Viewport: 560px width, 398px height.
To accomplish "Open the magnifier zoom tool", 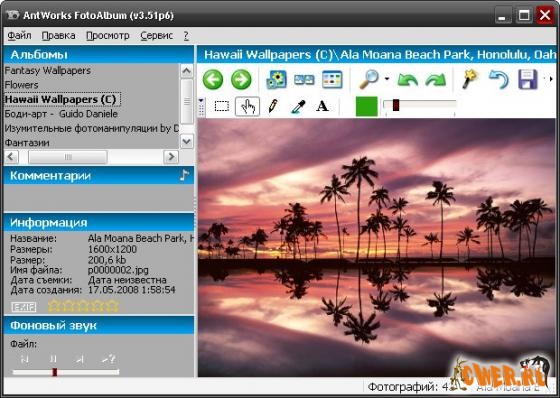I will point(369,79).
